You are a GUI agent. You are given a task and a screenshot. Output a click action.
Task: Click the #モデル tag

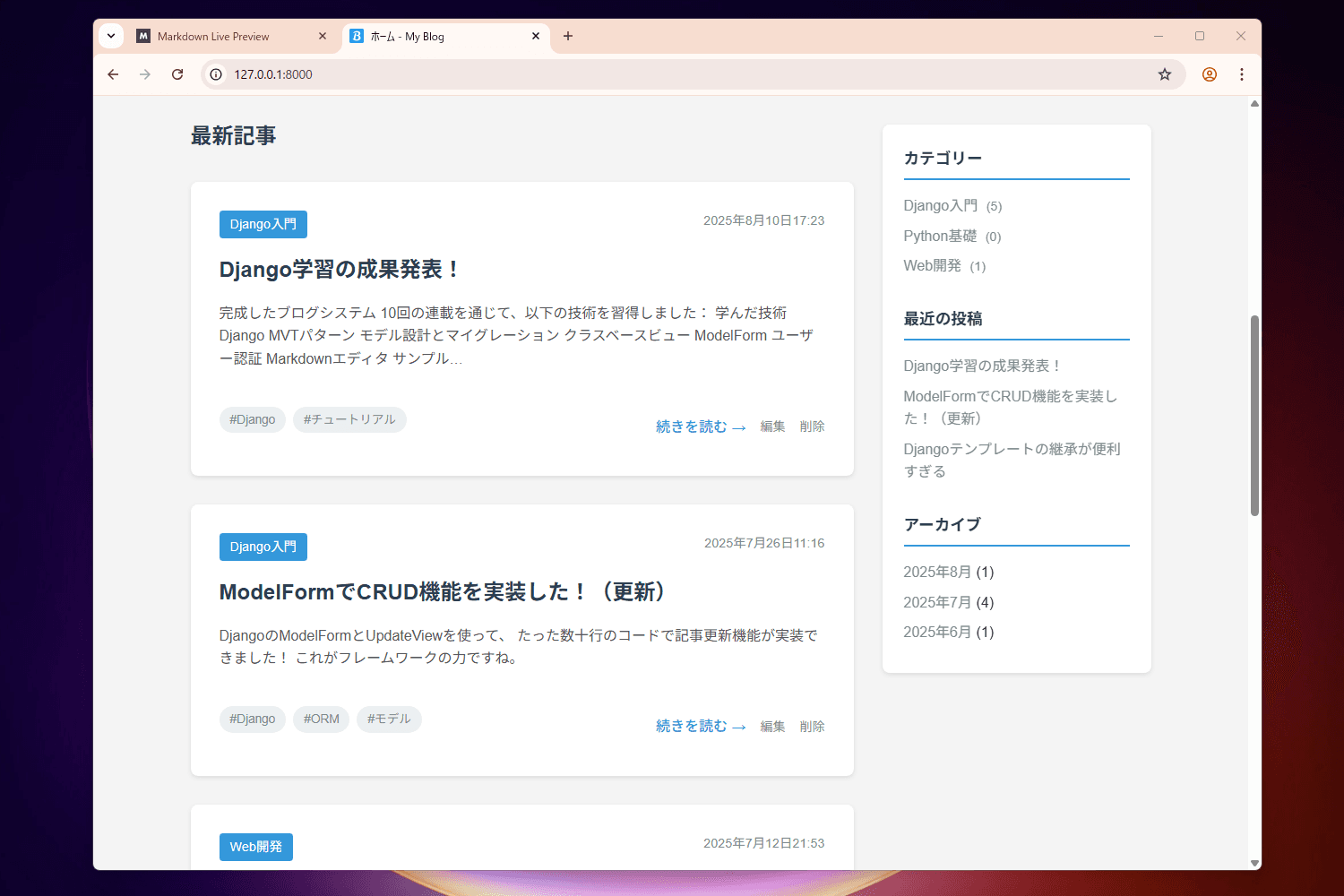point(389,719)
